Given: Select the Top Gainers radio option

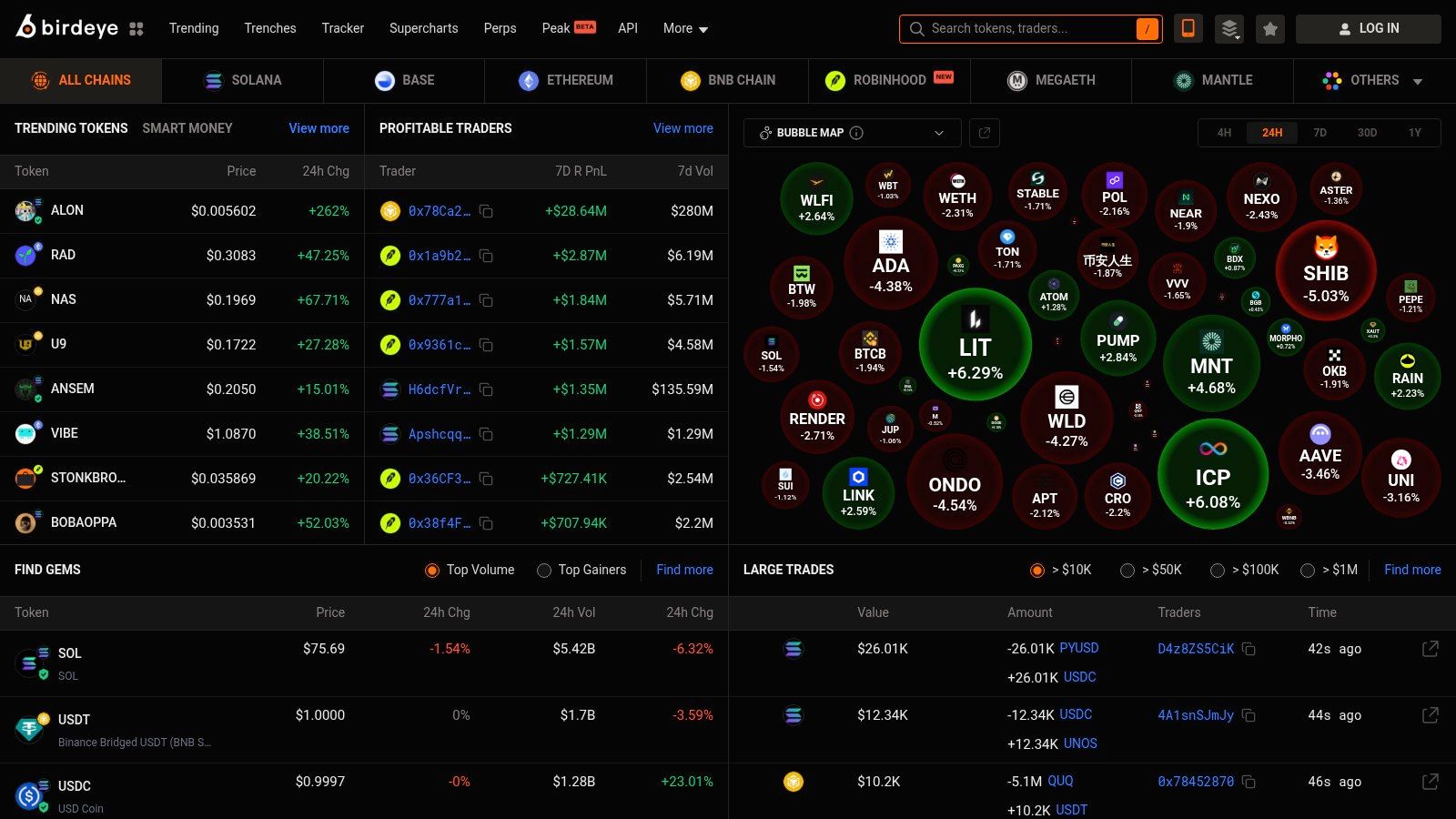Looking at the screenshot, I should coord(544,571).
